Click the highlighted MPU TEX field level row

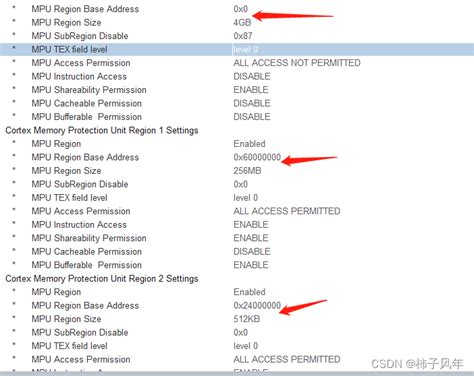(x=237, y=49)
